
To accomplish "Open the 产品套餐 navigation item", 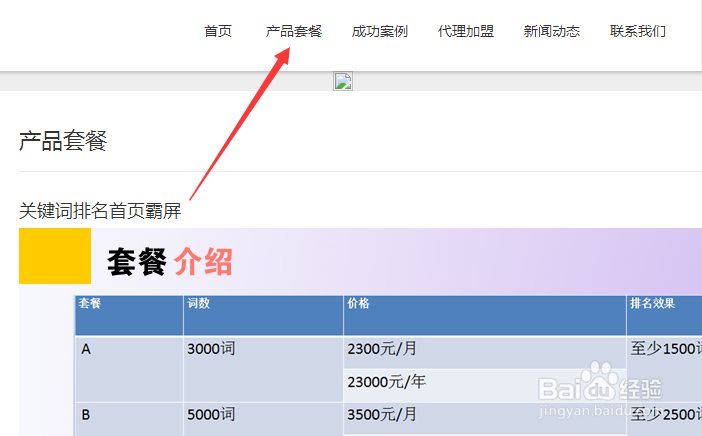I will 294,31.
